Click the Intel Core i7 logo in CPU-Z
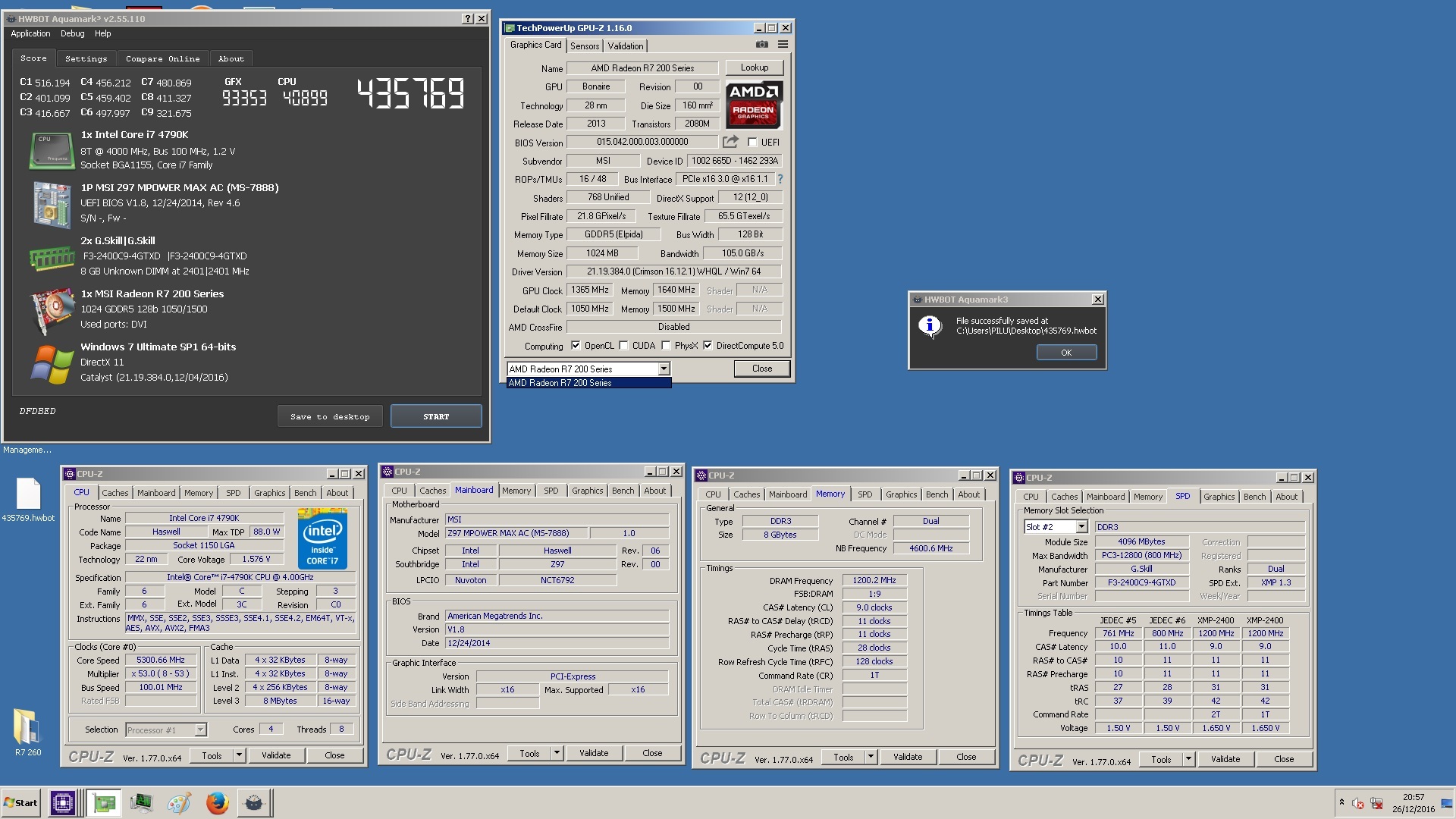 [x=322, y=540]
